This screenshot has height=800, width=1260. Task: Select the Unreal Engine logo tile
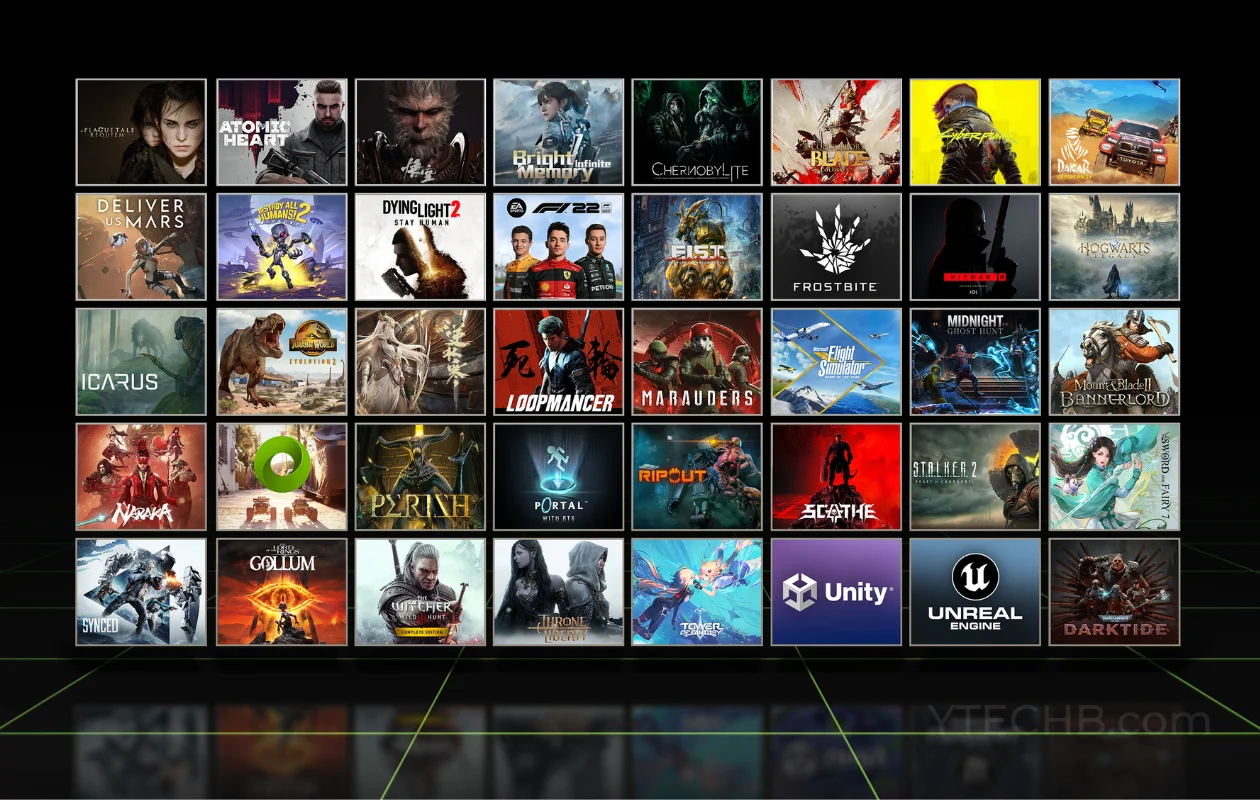pyautogui.click(x=975, y=592)
